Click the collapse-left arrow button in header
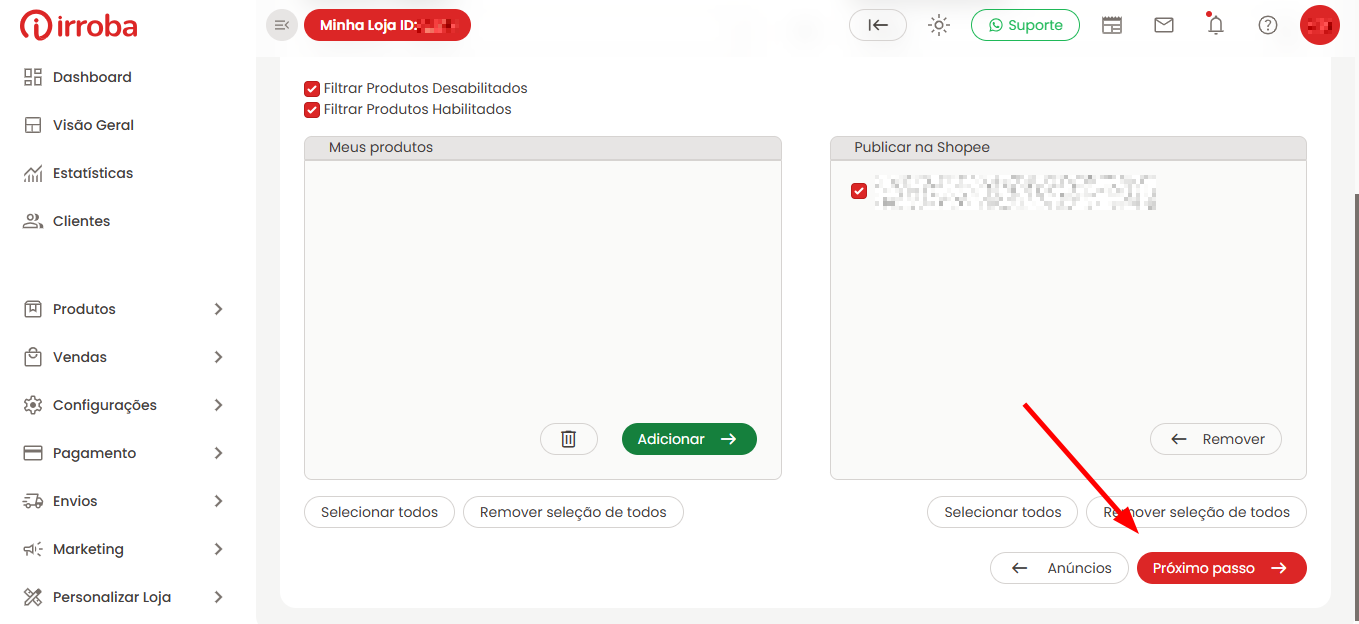This screenshot has height=624, width=1359. pyautogui.click(x=878, y=25)
